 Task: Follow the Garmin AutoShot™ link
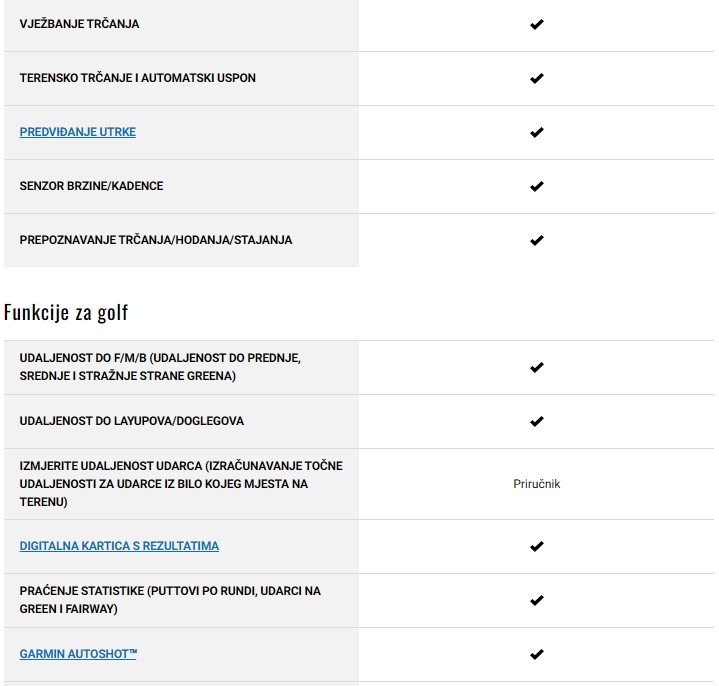coord(78,654)
